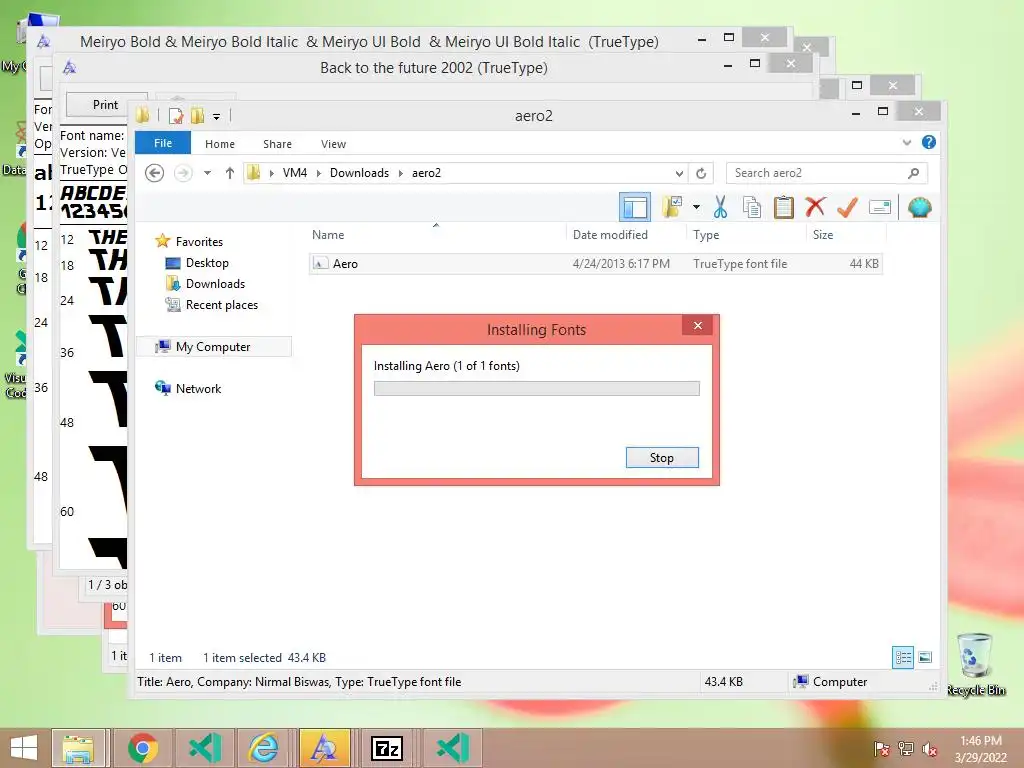Click Stop in Installing Fonts dialog
The height and width of the screenshot is (768, 1024).
click(x=662, y=458)
